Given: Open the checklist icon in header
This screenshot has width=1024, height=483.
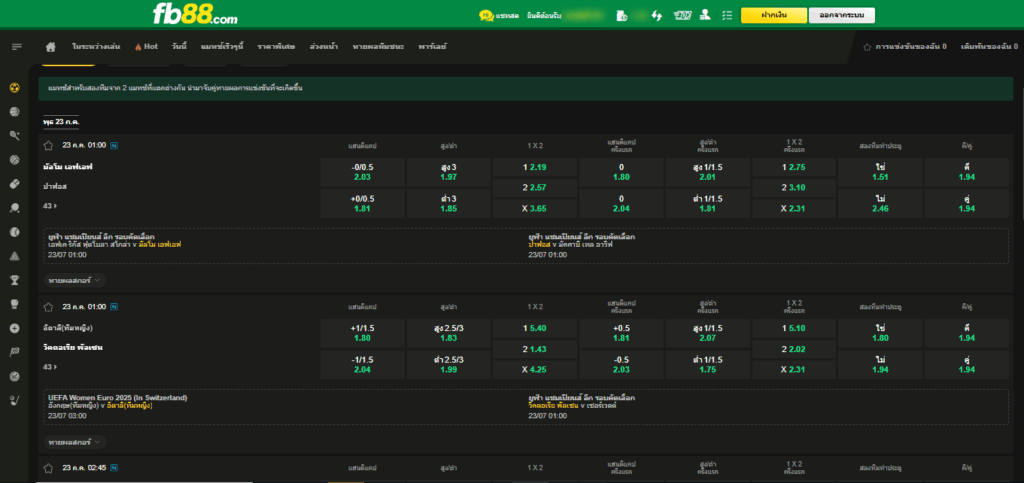Looking at the screenshot, I should pos(727,15).
